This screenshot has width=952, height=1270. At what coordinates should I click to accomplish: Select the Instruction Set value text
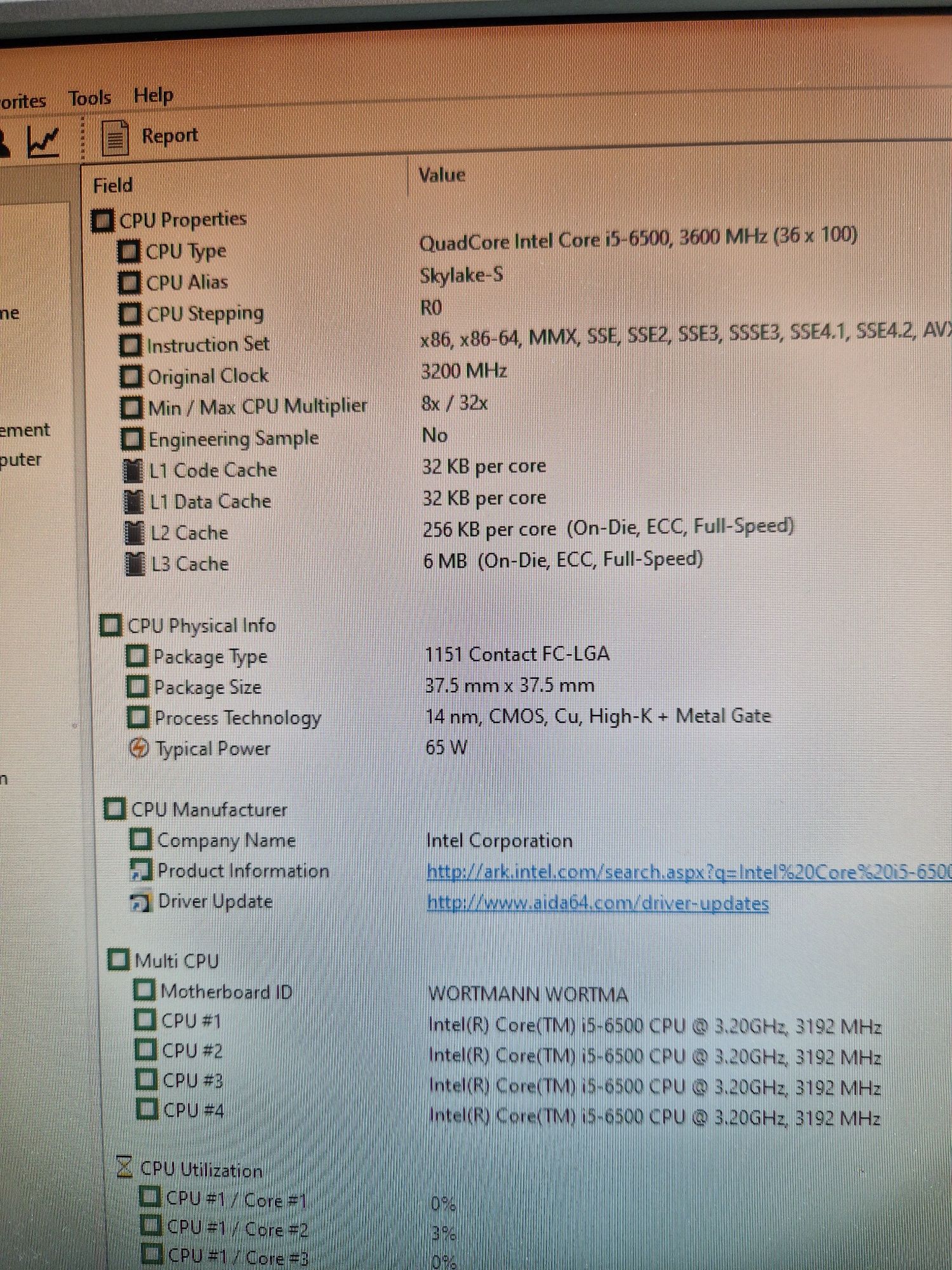[x=685, y=335]
